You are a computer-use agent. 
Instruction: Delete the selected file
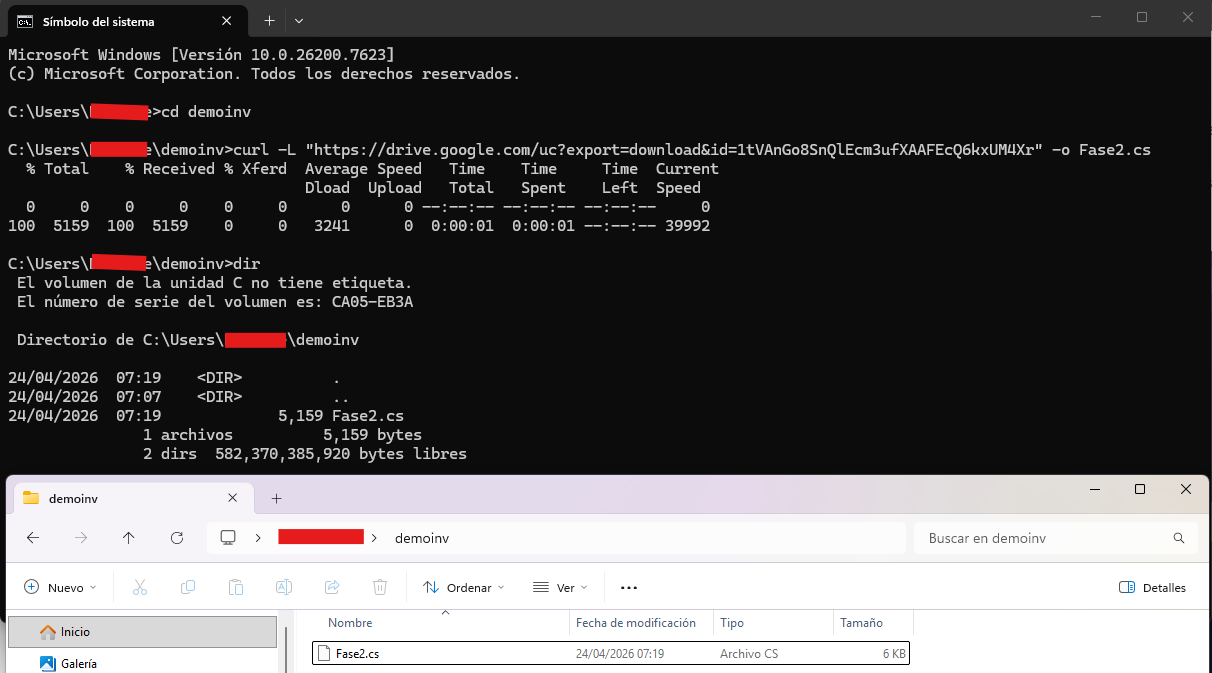[380, 587]
